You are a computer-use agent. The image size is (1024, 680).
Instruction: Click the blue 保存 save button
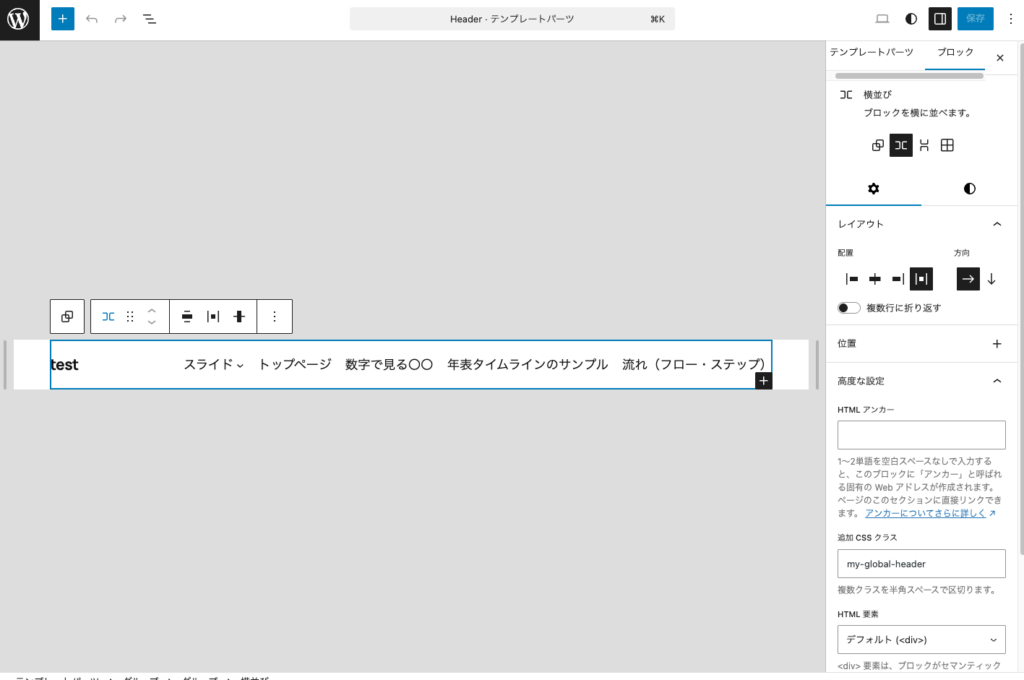point(973,18)
